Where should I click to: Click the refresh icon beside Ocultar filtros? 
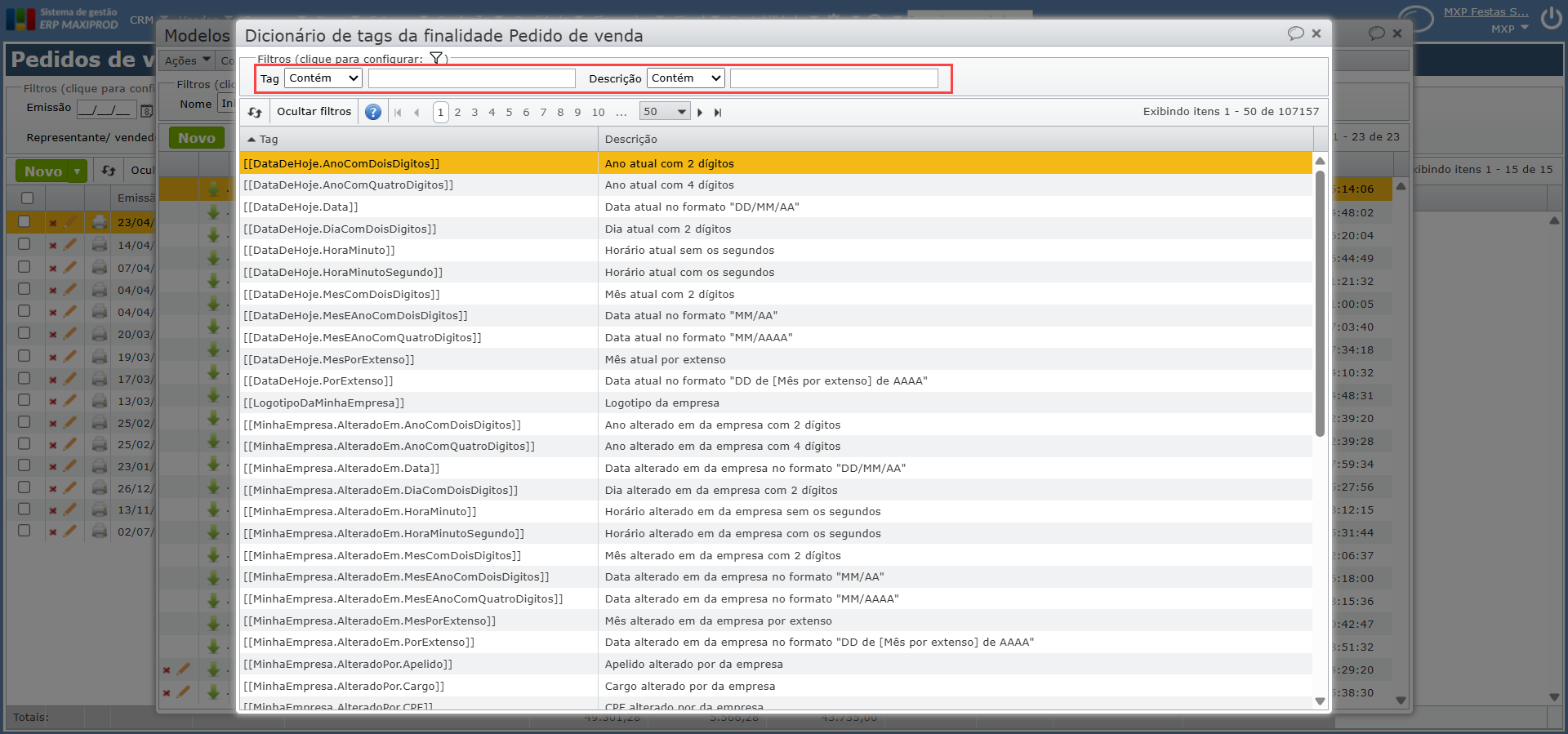click(x=255, y=113)
